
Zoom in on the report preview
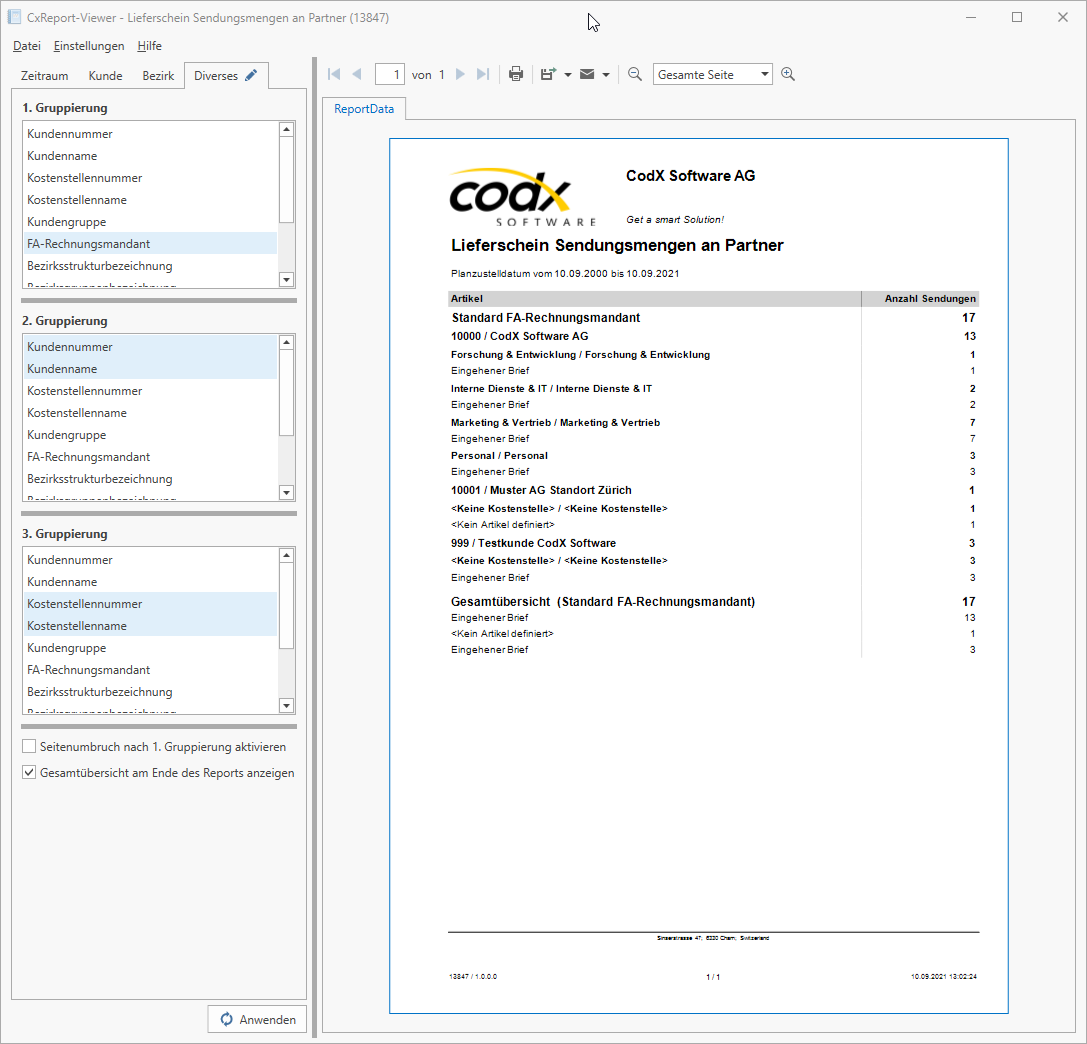[788, 74]
